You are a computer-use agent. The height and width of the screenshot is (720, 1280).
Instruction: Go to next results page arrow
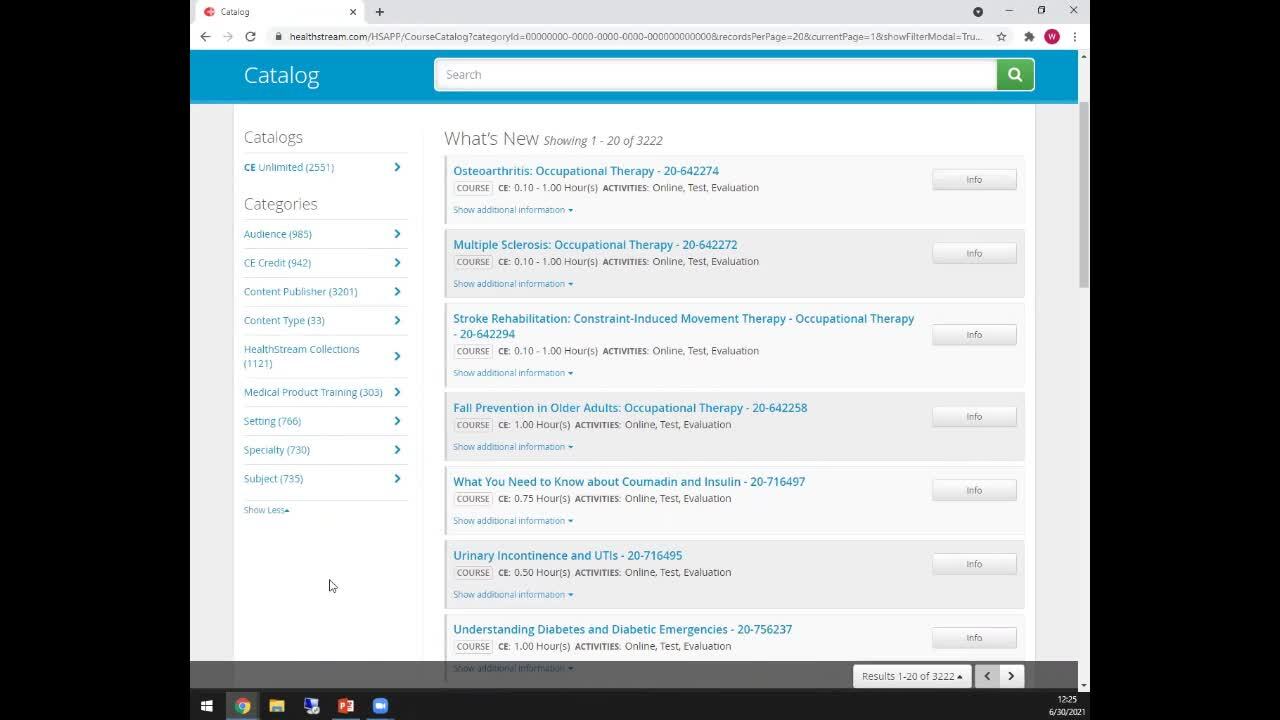click(x=1011, y=676)
